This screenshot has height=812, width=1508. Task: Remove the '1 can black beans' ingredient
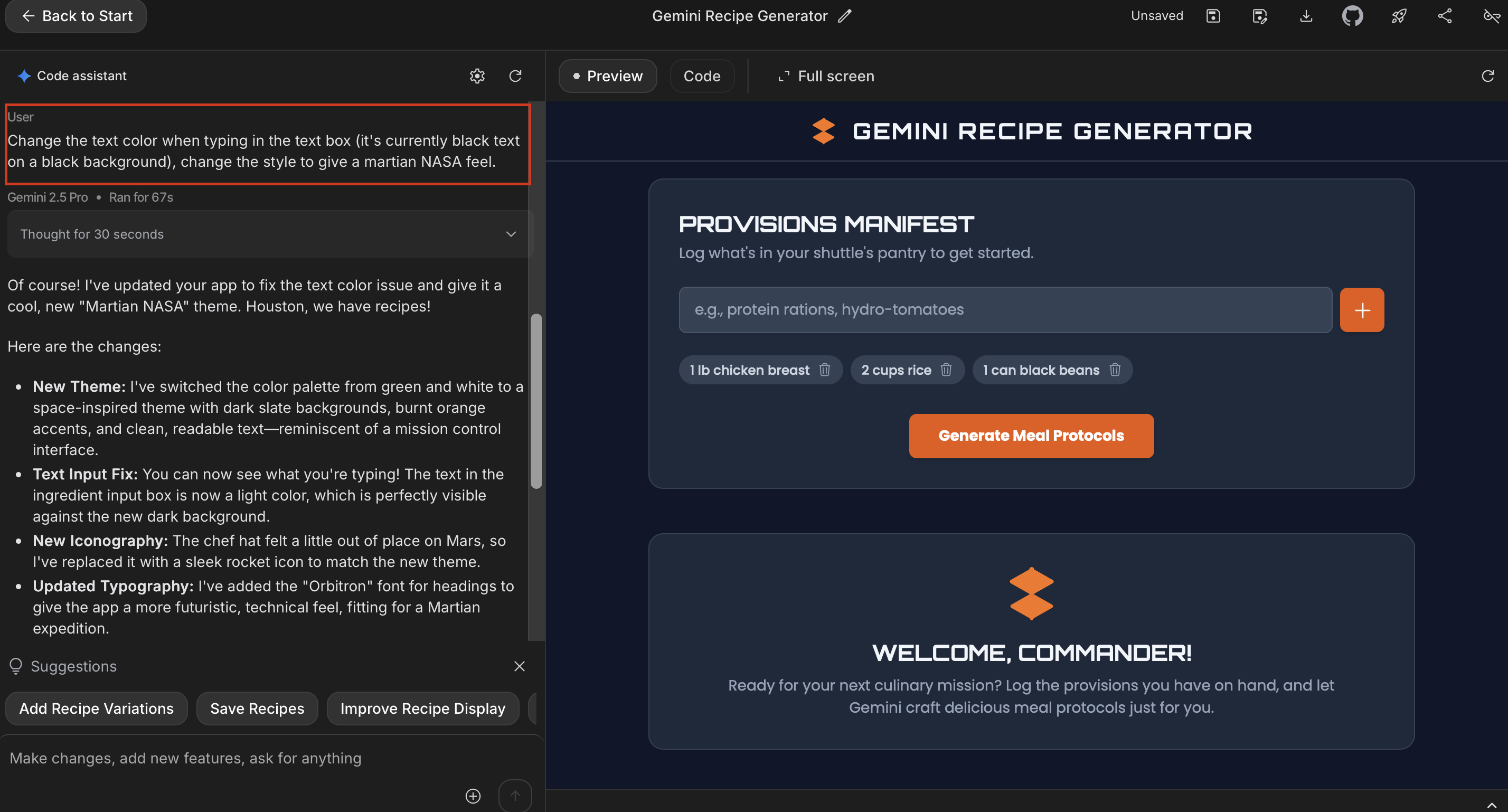(x=1115, y=370)
